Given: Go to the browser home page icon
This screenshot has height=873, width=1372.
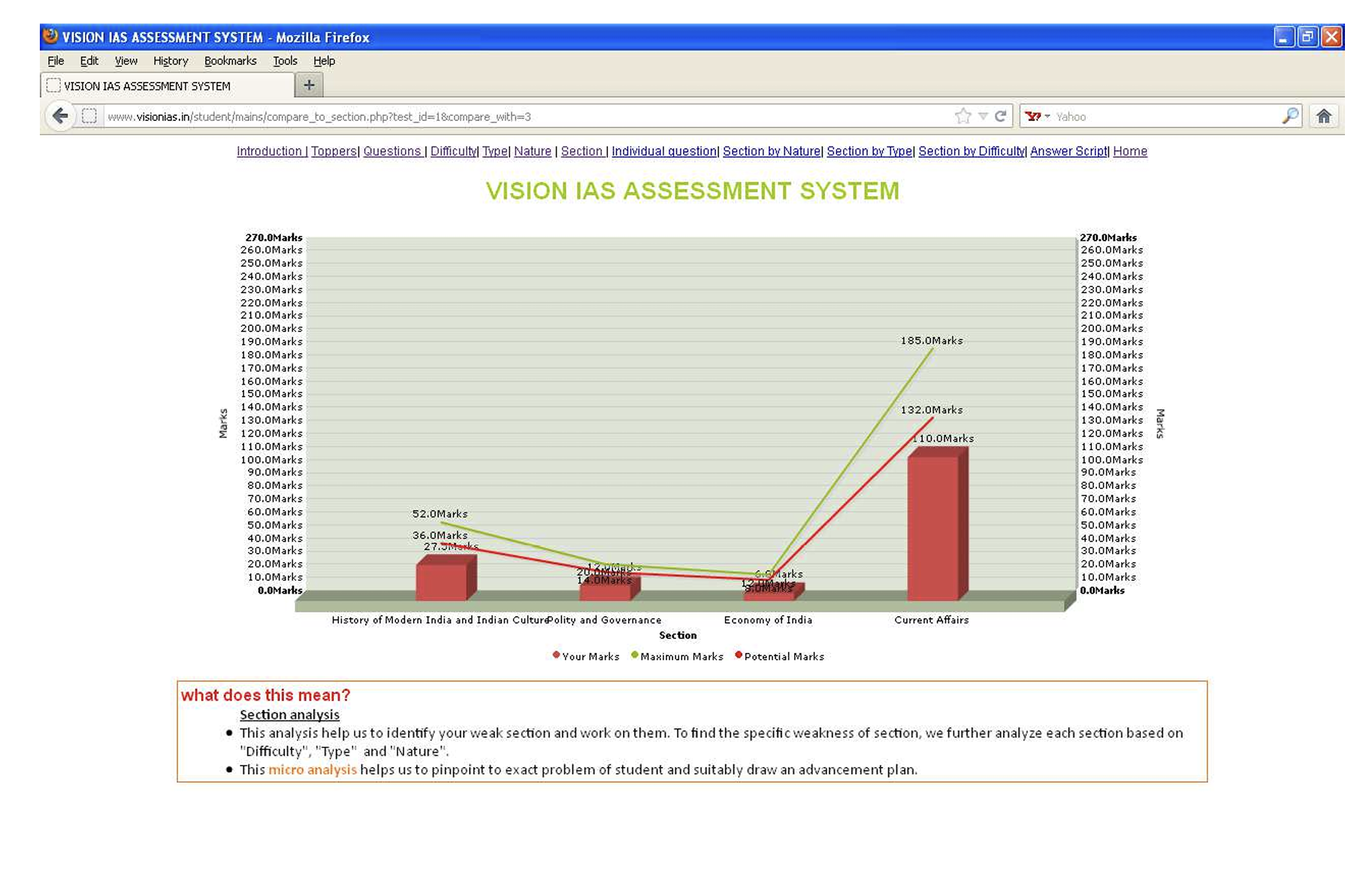Looking at the screenshot, I should point(1324,116).
